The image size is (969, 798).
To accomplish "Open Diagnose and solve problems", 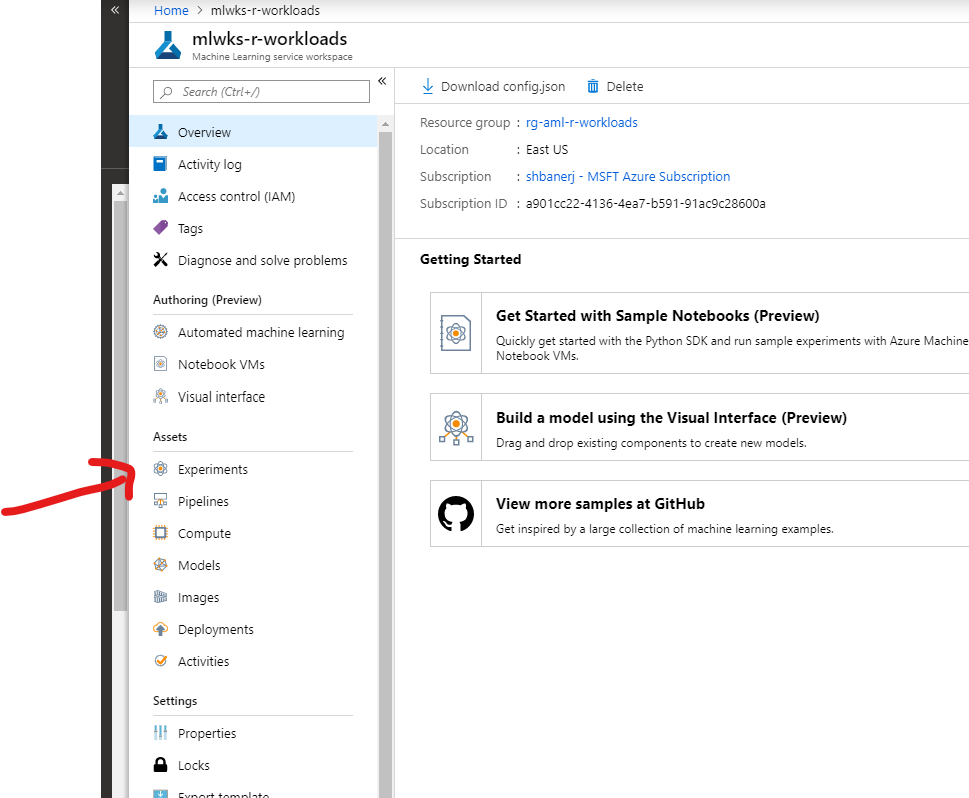I will pyautogui.click(x=253, y=260).
